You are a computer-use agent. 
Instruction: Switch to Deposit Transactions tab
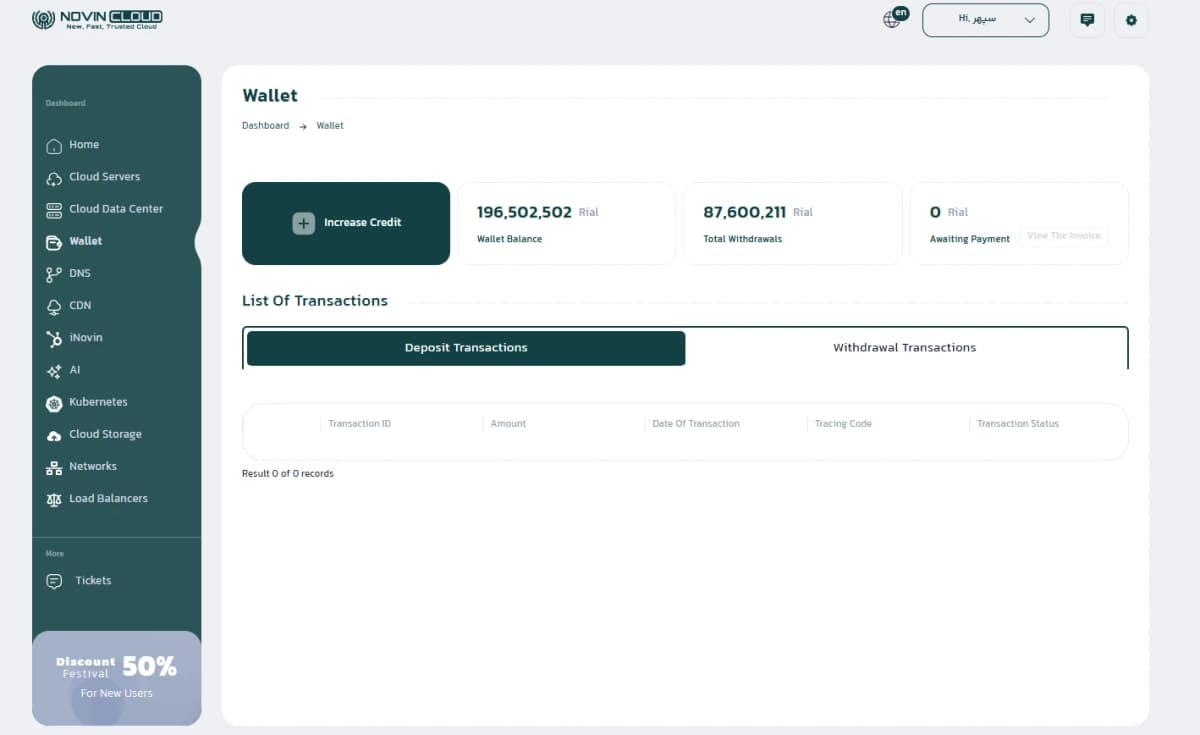click(466, 348)
